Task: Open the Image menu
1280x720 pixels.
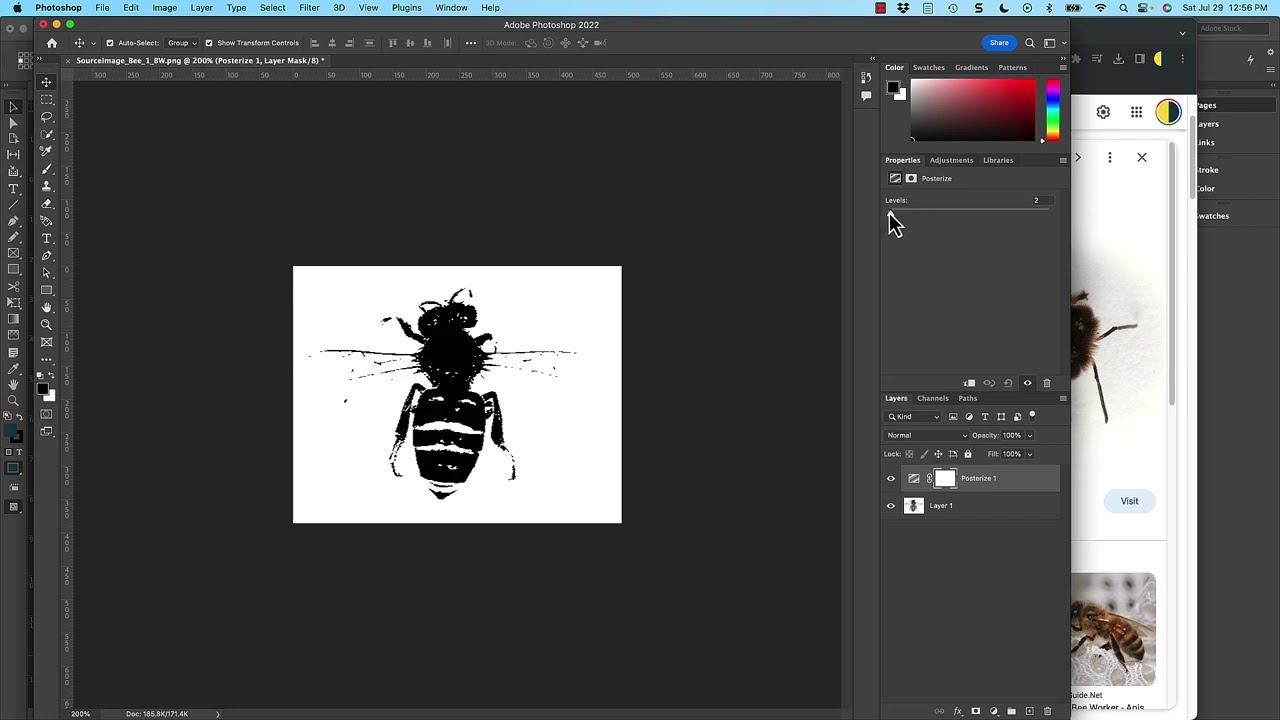Action: [164, 8]
